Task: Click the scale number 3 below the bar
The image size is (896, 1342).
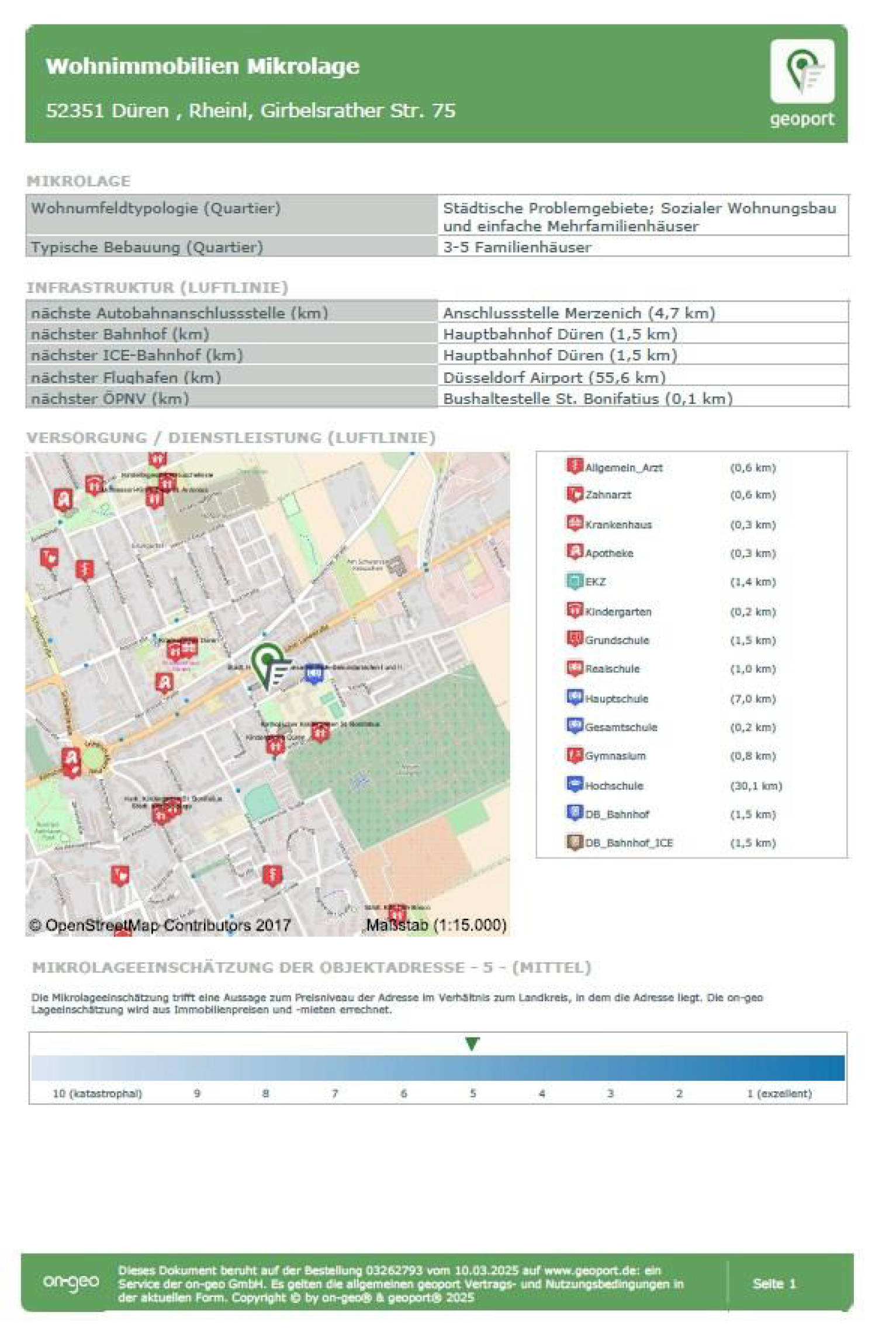Action: (x=610, y=1094)
